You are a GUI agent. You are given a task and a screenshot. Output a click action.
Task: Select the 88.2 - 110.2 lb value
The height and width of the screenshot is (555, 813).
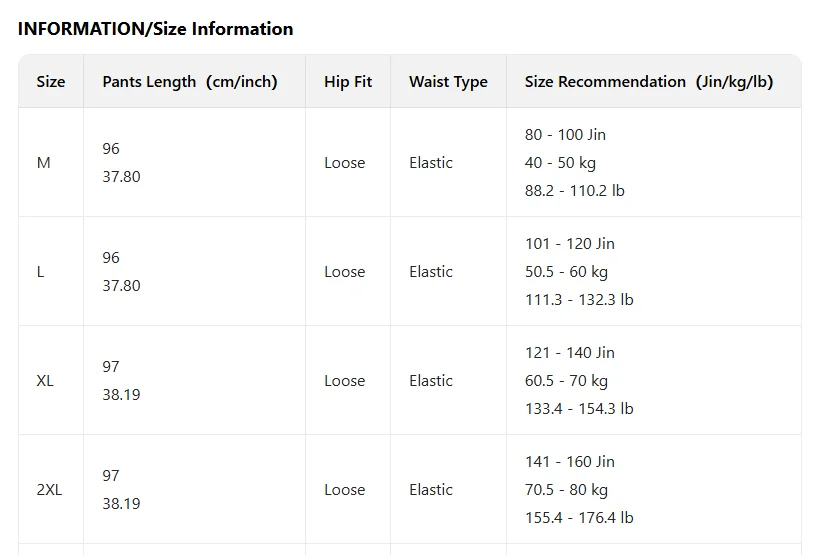tap(574, 190)
